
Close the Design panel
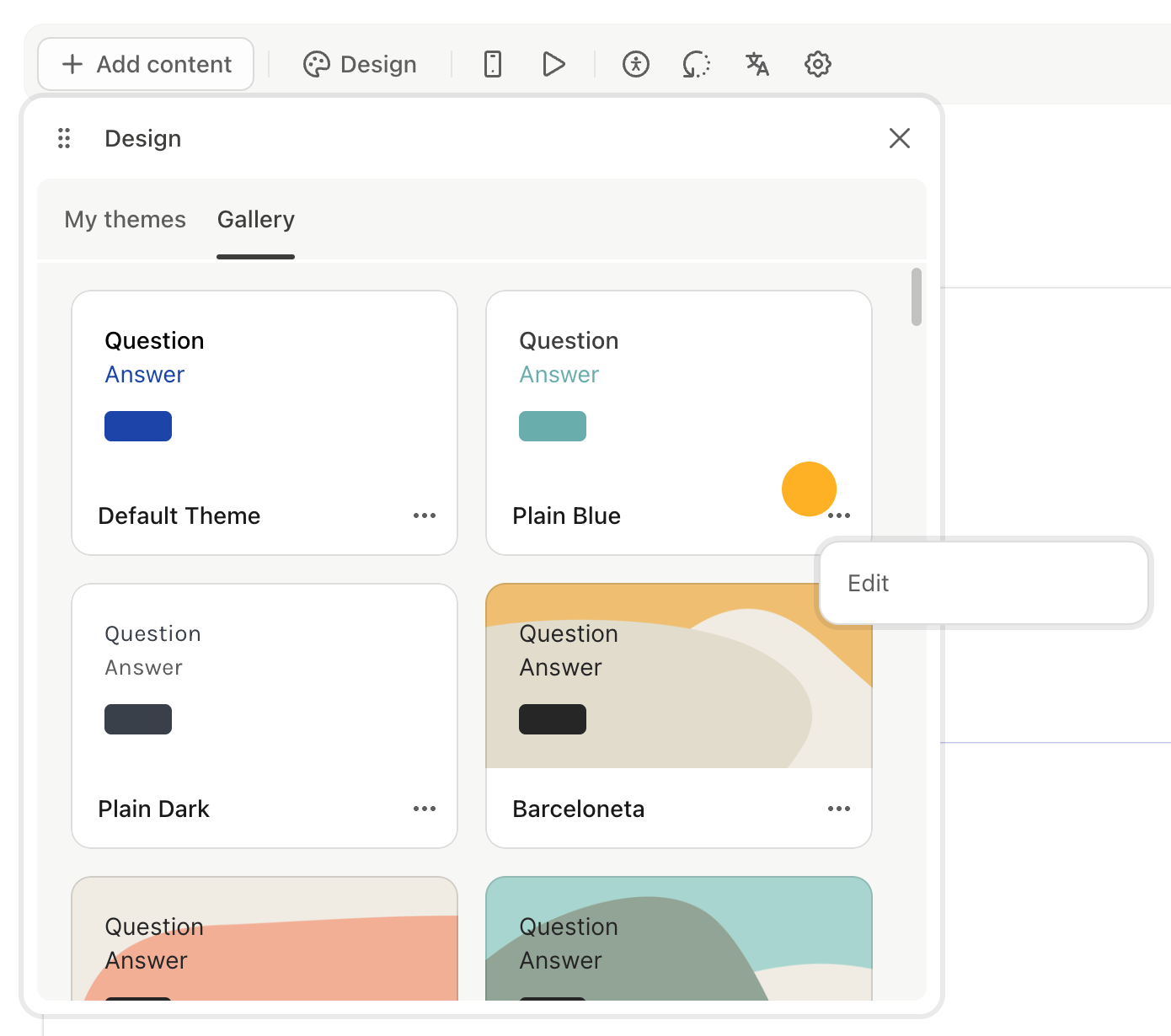point(899,138)
